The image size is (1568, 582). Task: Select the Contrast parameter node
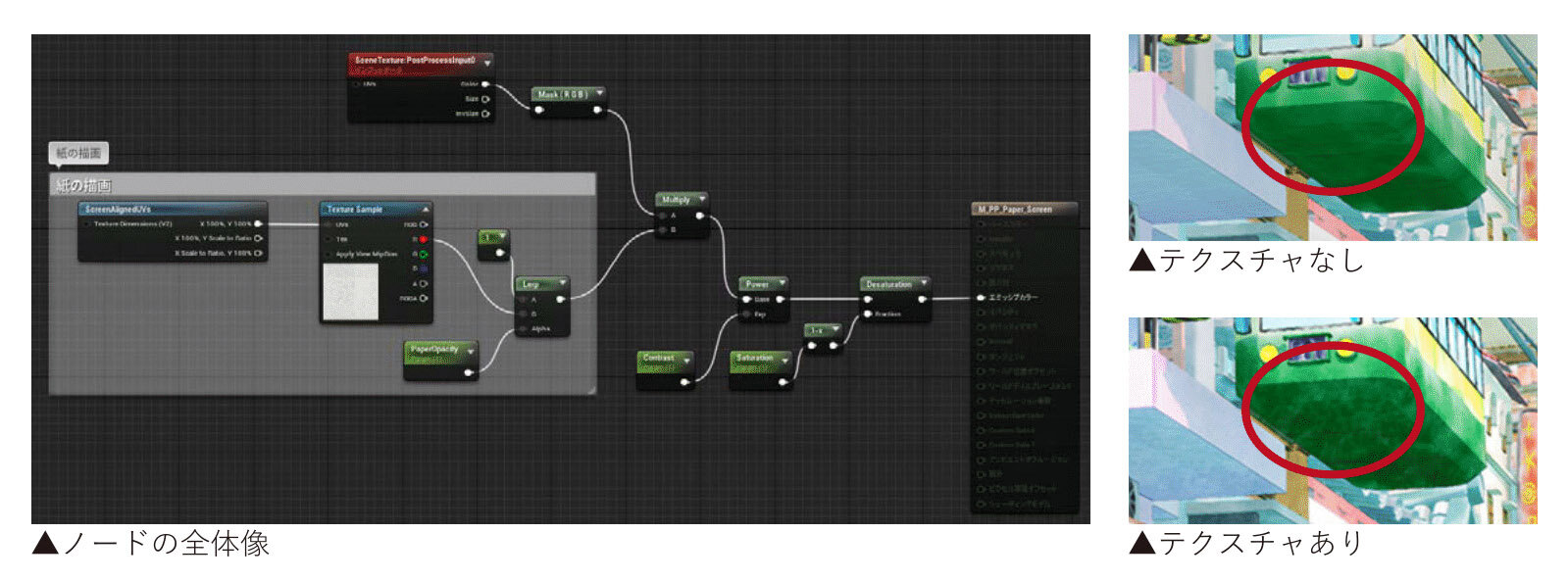[659, 360]
